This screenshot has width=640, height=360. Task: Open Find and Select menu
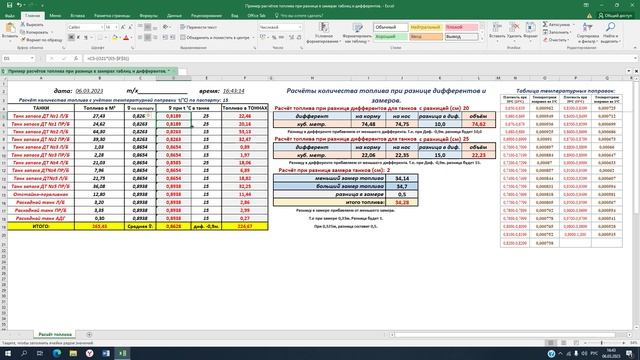pos(610,33)
